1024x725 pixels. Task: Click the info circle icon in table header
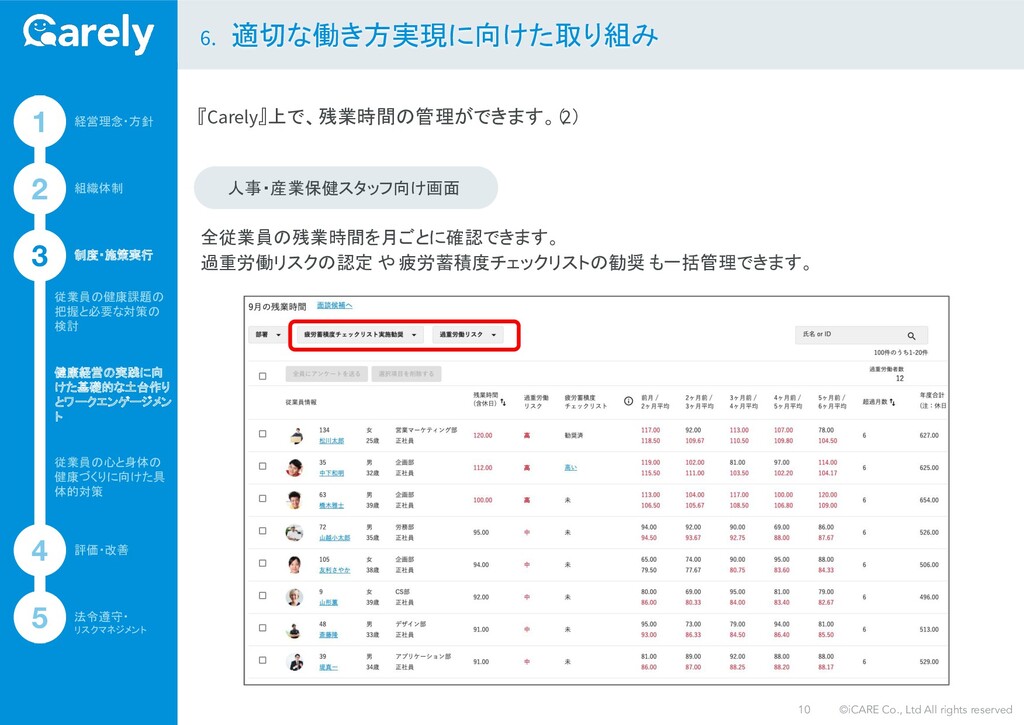(x=628, y=401)
